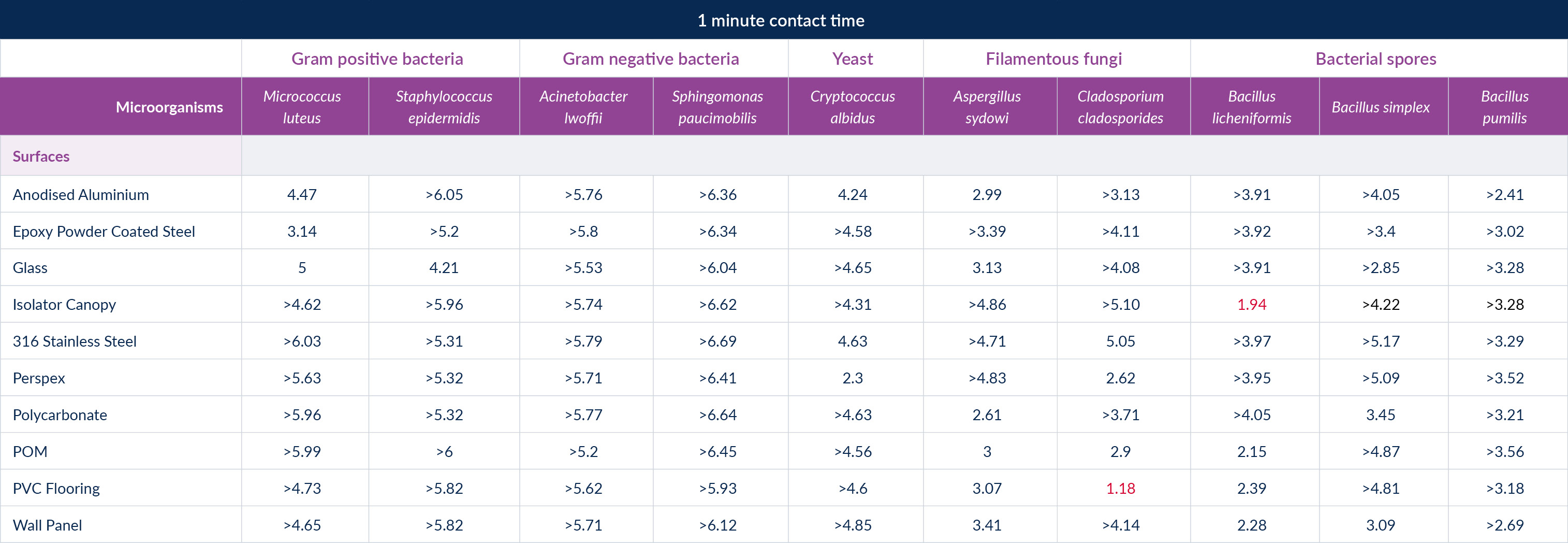Select Wall Panel value for Bacillus pumilis

pos(1505,525)
